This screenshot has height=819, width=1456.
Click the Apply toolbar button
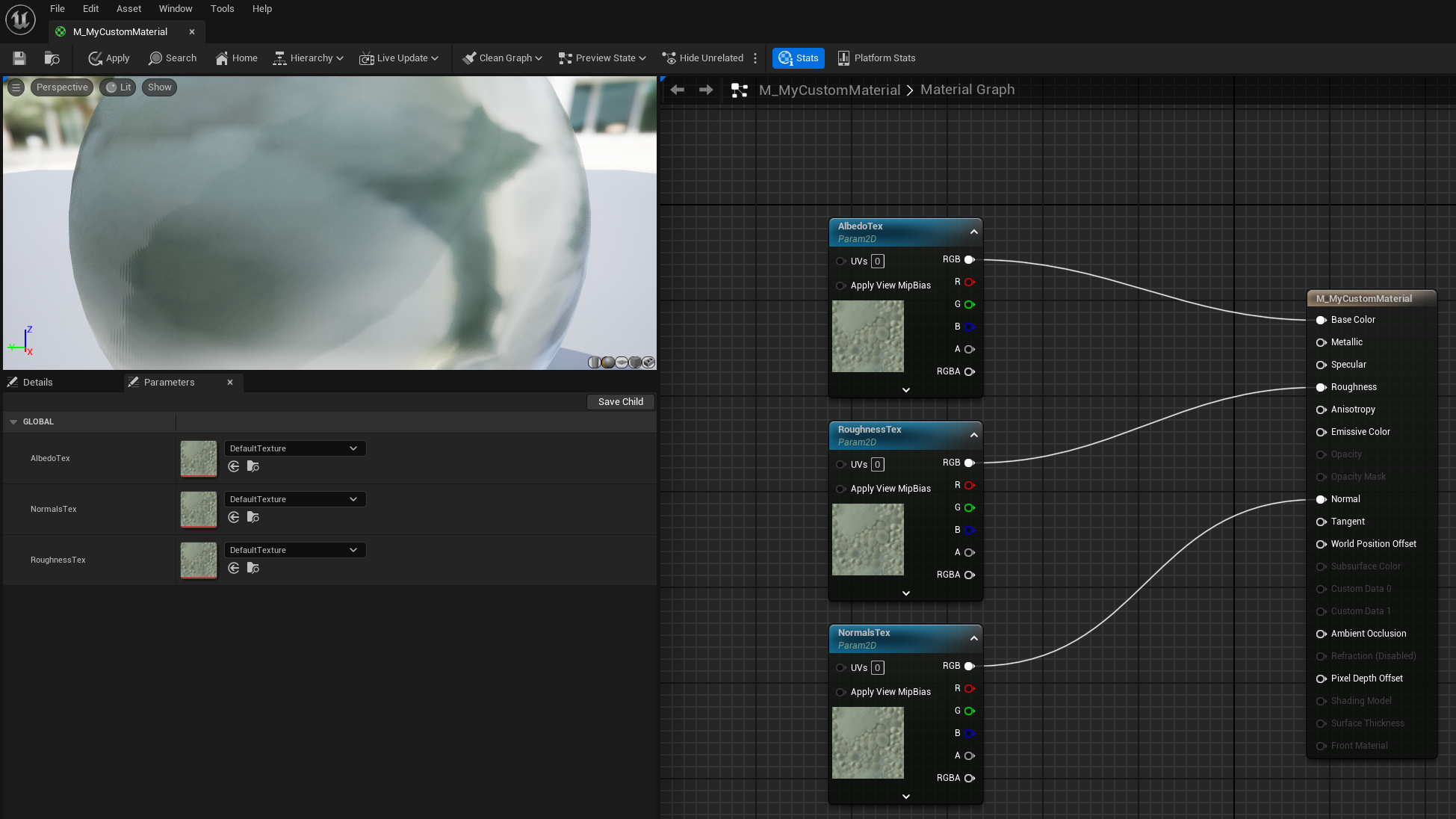pyautogui.click(x=109, y=58)
